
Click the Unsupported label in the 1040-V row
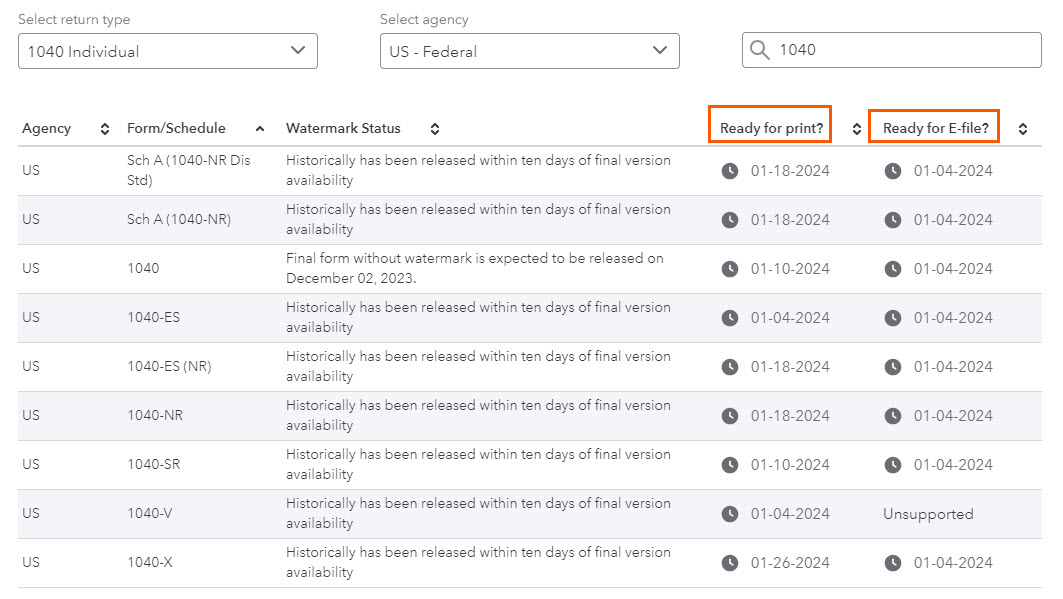[x=928, y=514]
